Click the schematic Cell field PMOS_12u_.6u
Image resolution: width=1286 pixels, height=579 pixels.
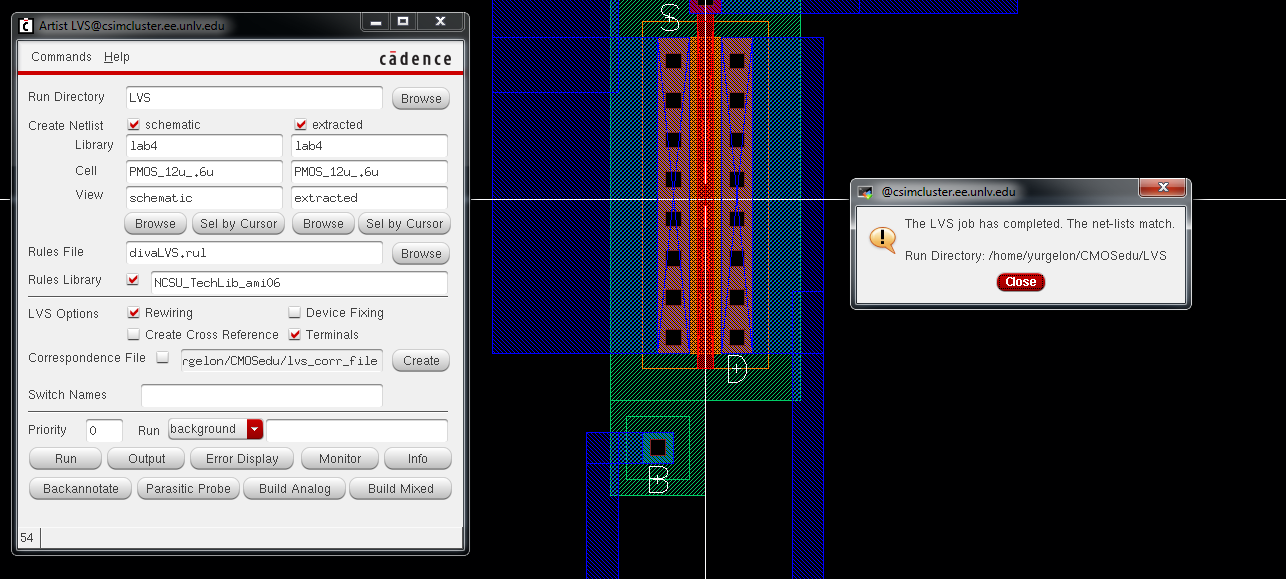204,172
